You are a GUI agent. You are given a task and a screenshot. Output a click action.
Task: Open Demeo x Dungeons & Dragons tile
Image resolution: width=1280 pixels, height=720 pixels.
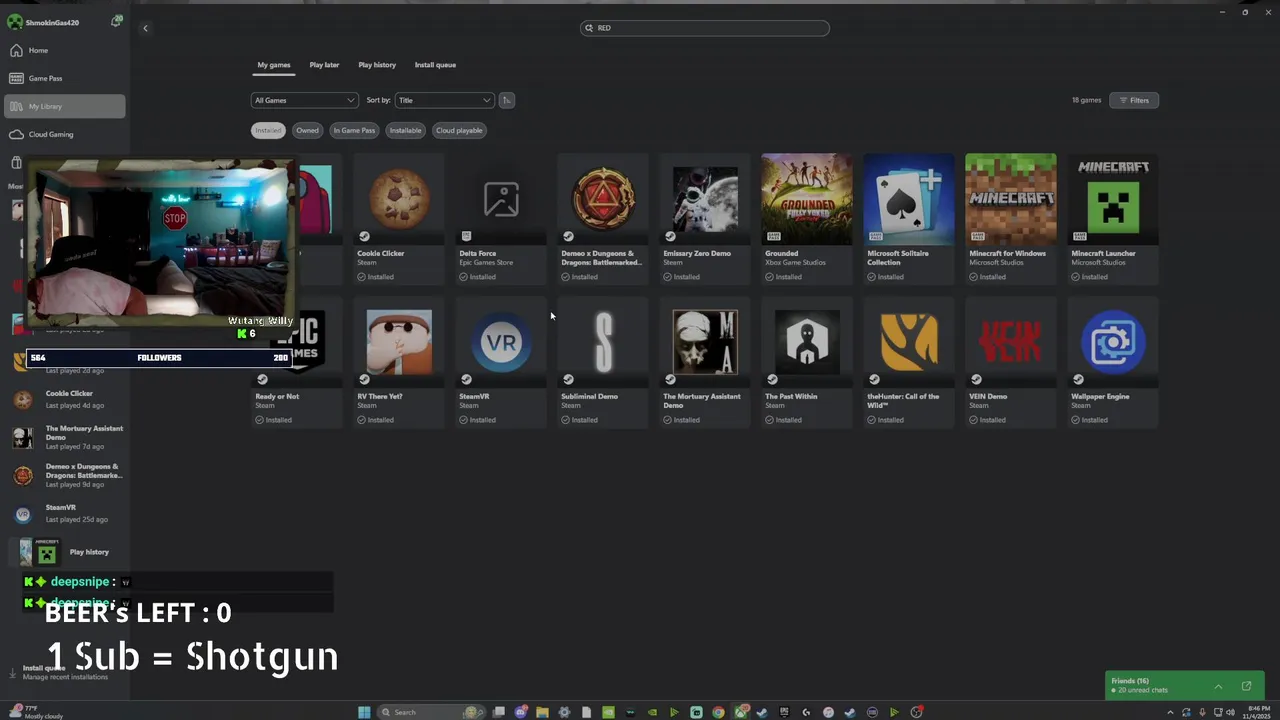(603, 219)
